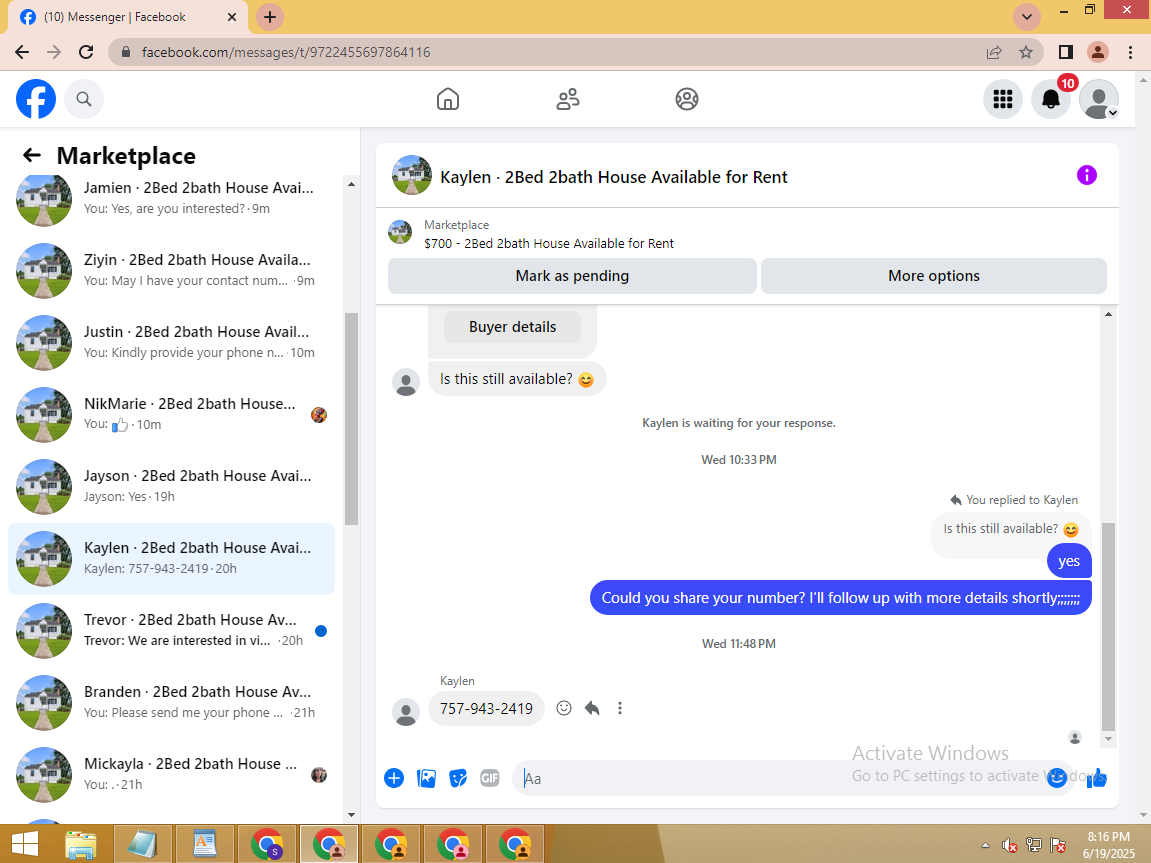Share this page icon in address bar
This screenshot has width=1151, height=863.
(x=994, y=52)
